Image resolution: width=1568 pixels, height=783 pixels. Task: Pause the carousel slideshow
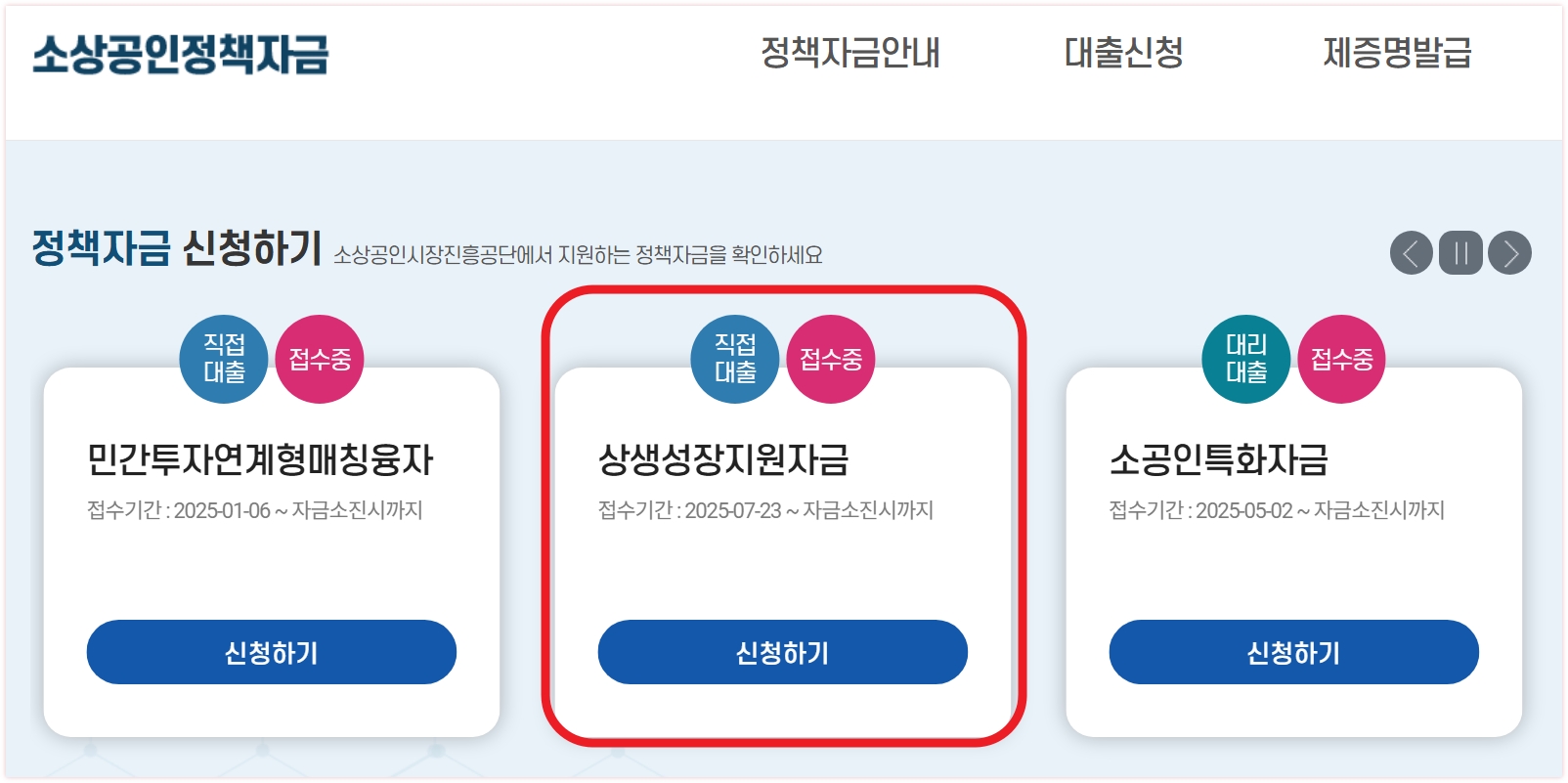(1460, 252)
